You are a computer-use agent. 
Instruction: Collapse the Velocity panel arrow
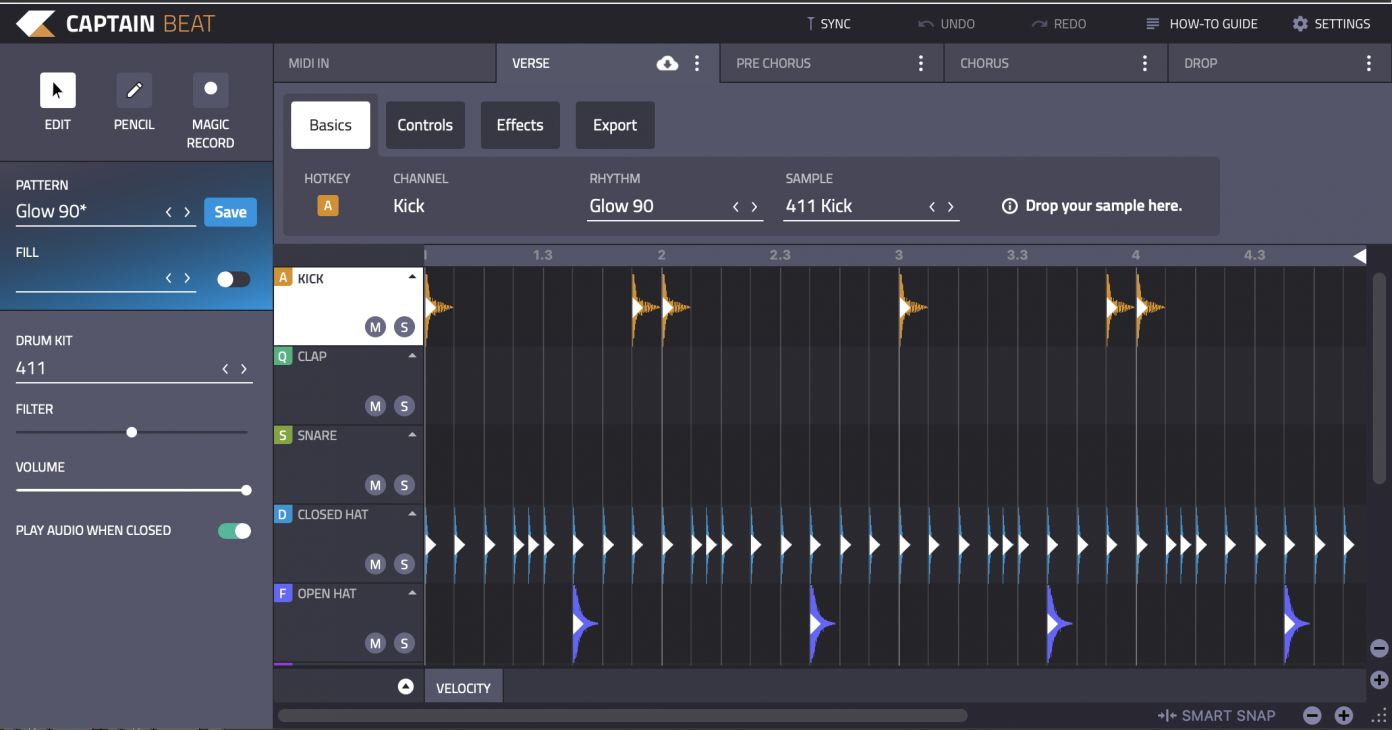point(405,687)
